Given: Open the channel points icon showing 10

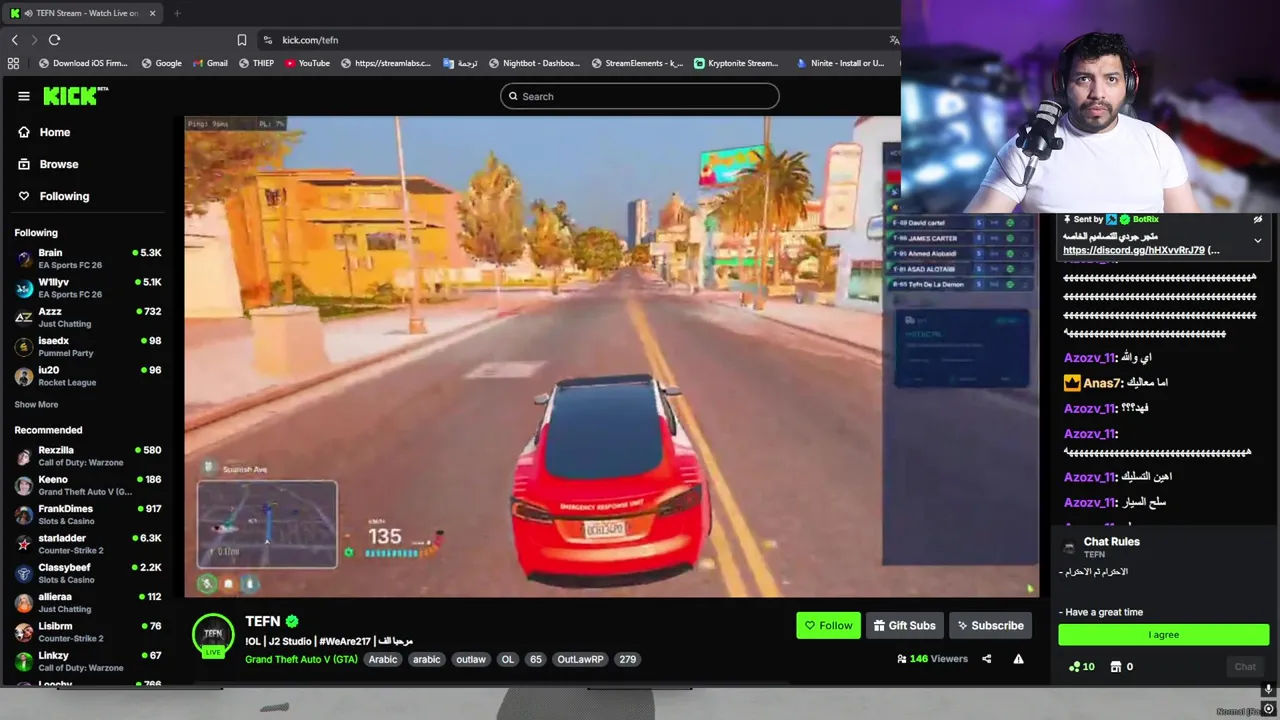Looking at the screenshot, I should point(1082,667).
